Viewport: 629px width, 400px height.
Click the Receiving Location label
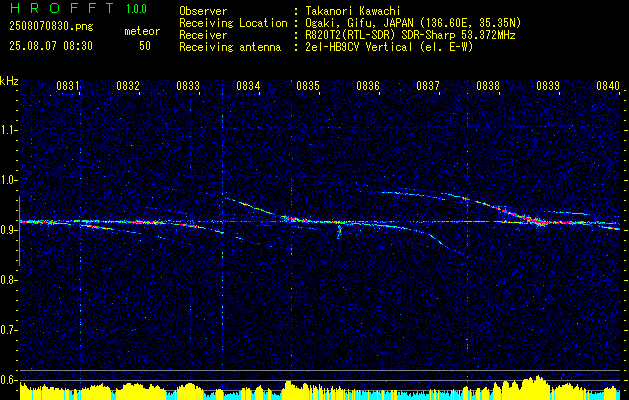point(233,23)
